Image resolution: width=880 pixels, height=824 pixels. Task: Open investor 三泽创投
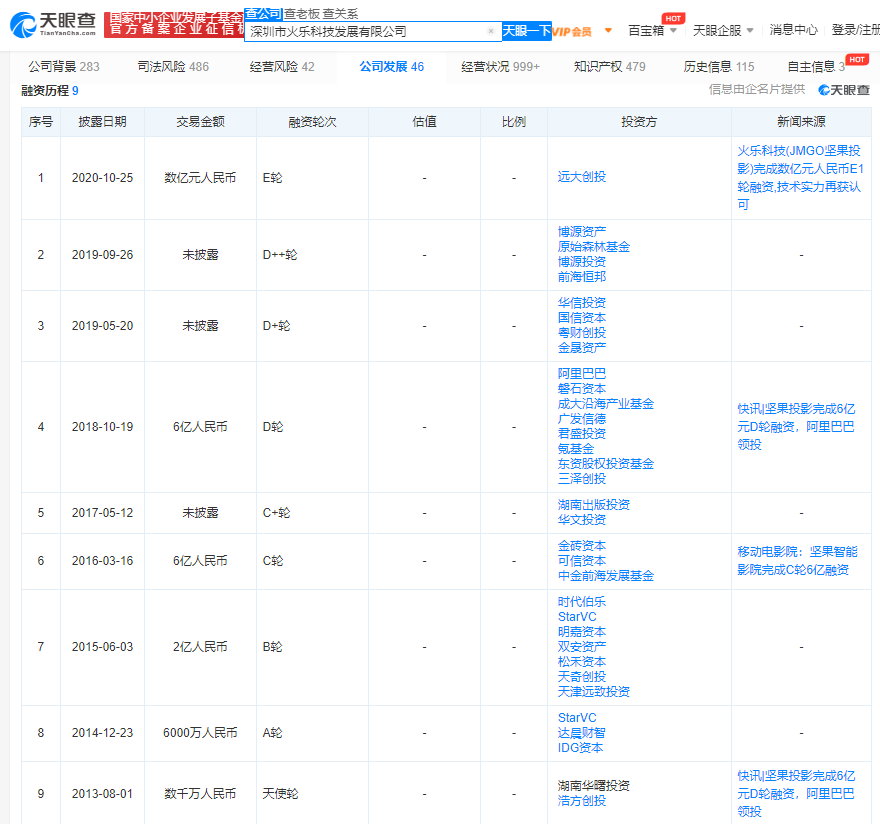click(x=581, y=478)
